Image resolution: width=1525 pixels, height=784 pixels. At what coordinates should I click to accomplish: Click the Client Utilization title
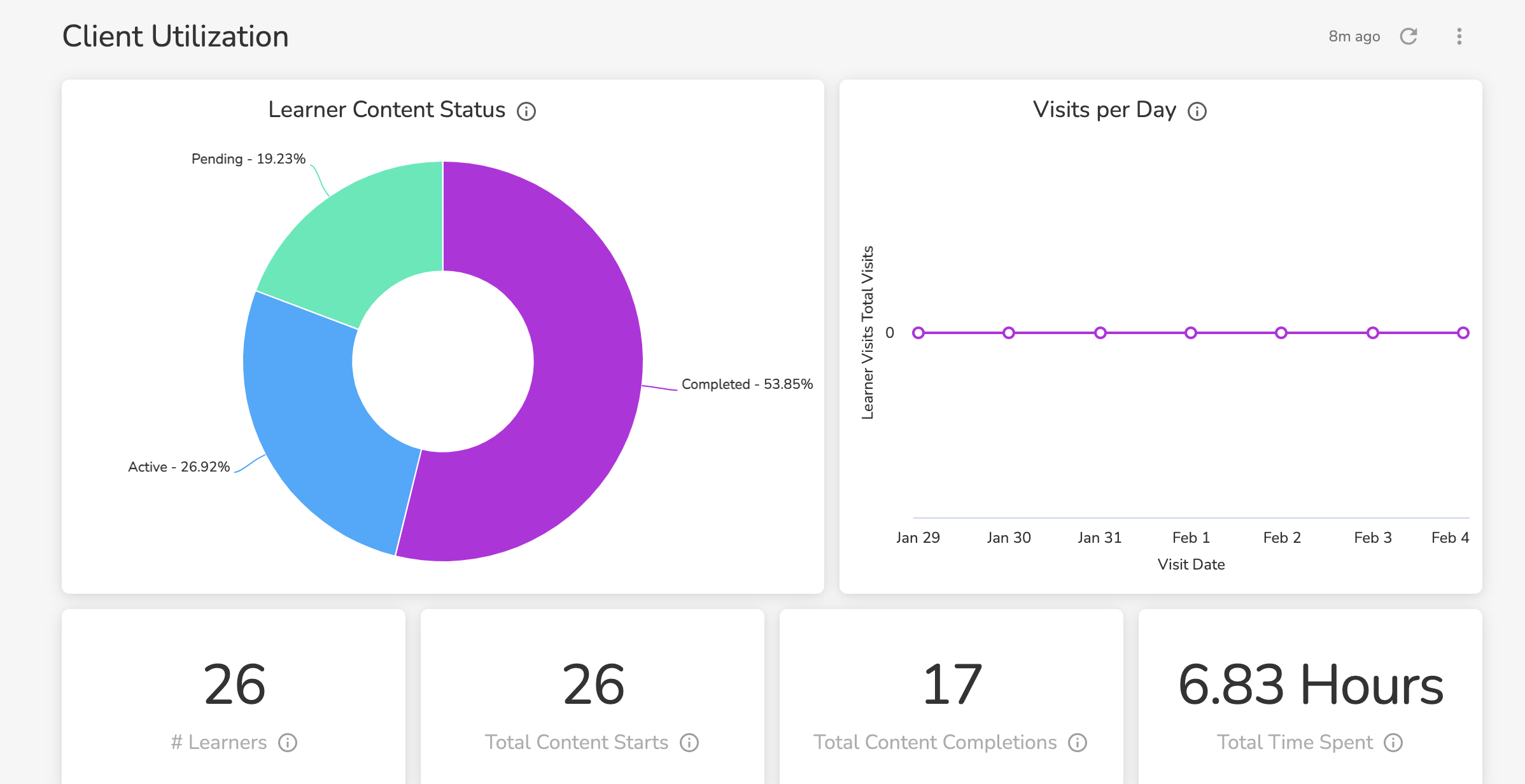click(176, 36)
